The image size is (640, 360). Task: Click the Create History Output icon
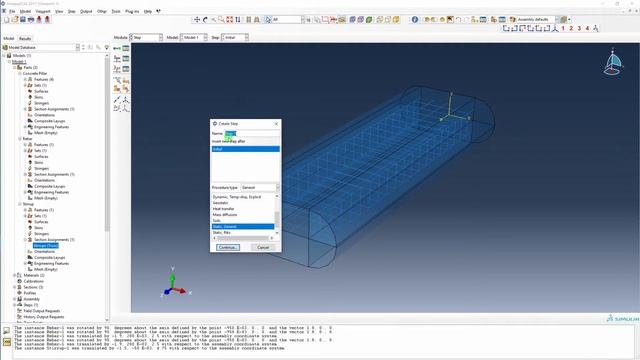coord(117,69)
